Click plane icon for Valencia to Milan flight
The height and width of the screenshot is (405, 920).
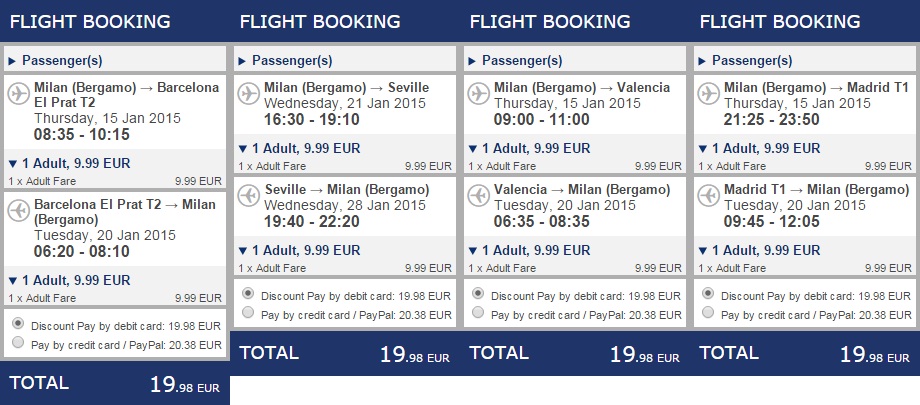coord(479,194)
